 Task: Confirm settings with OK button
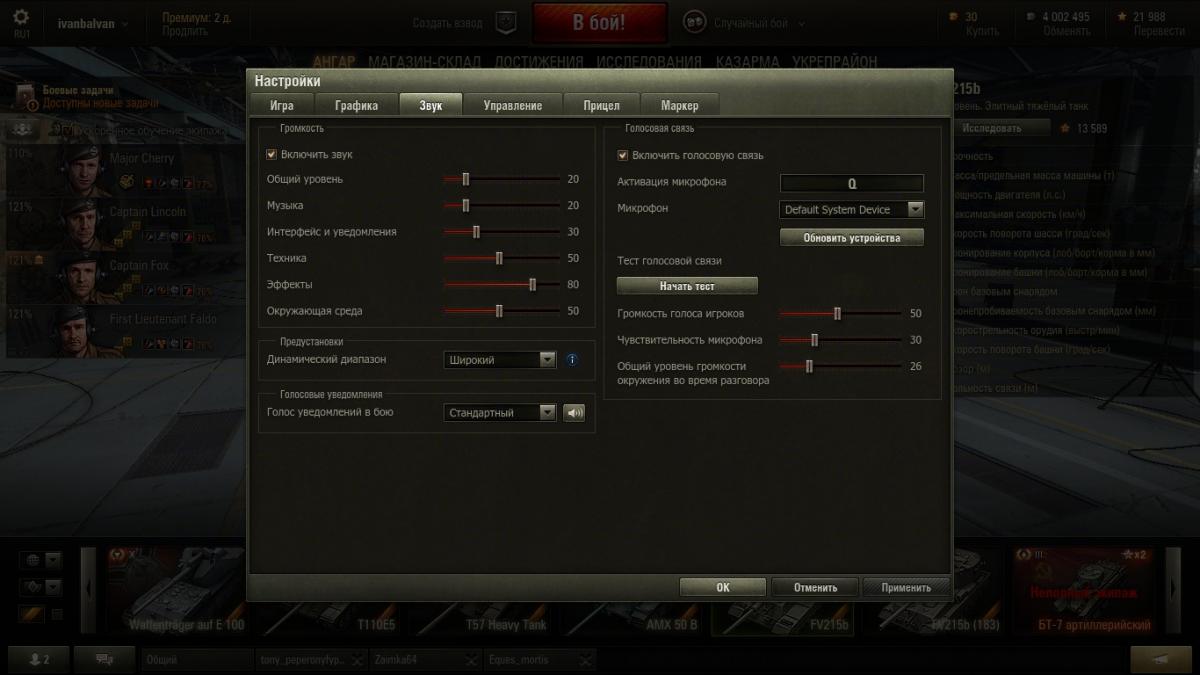point(723,587)
